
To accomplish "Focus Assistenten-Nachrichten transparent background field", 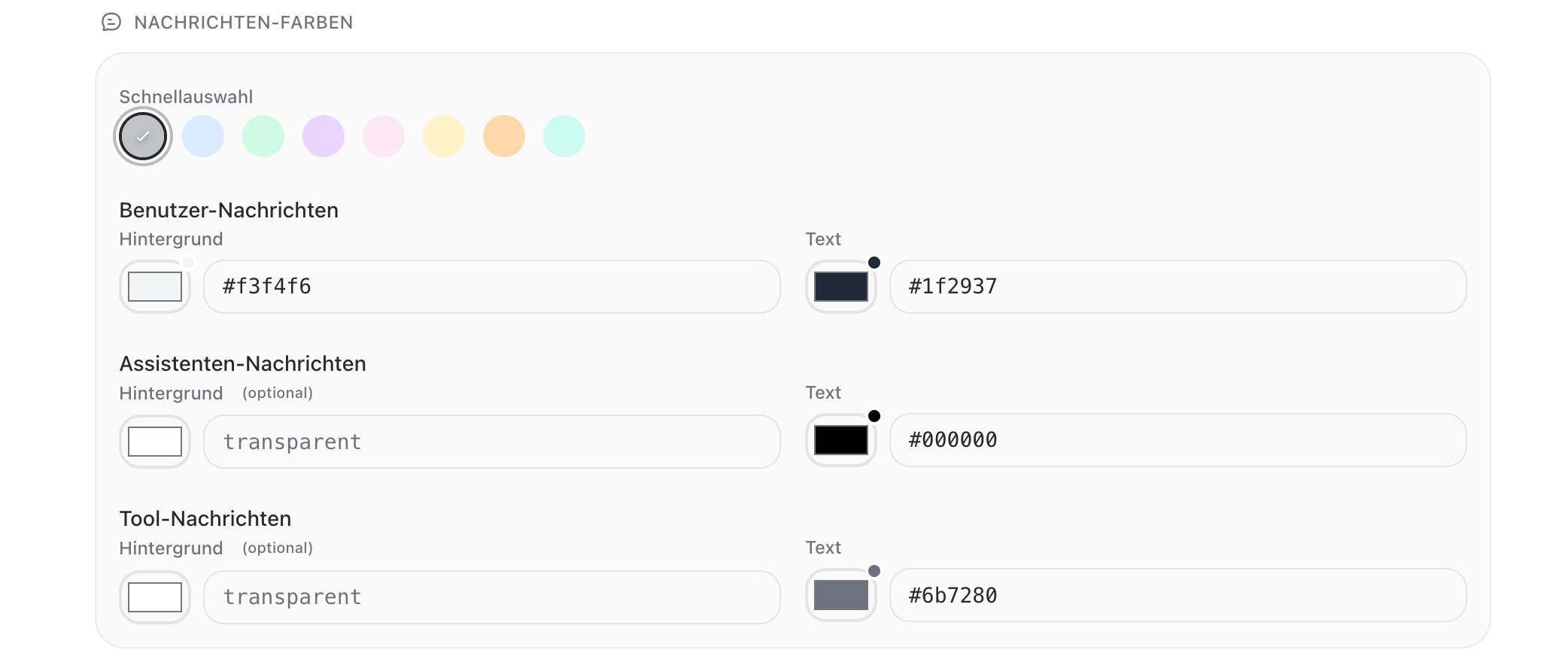I will 492,442.
